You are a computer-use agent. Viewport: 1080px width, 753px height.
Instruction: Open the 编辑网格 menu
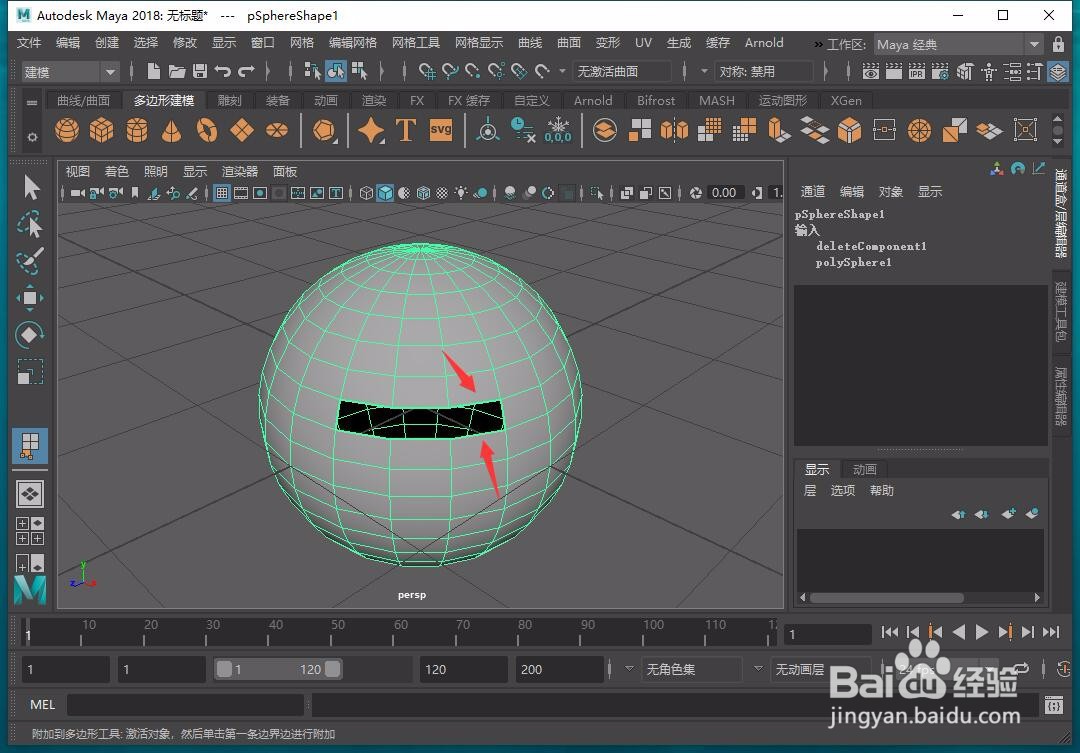[353, 43]
